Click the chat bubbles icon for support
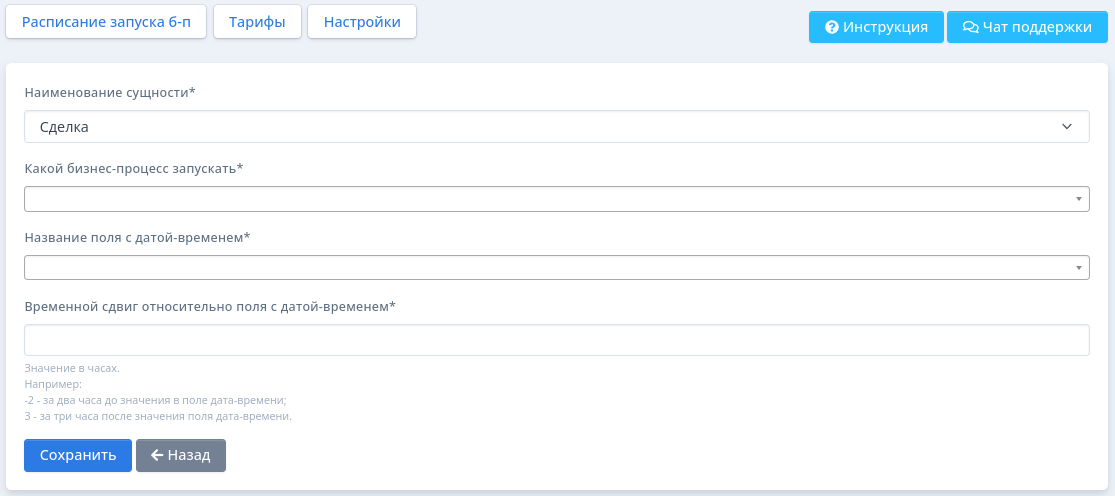Image resolution: width=1115 pixels, height=496 pixels. (x=971, y=27)
